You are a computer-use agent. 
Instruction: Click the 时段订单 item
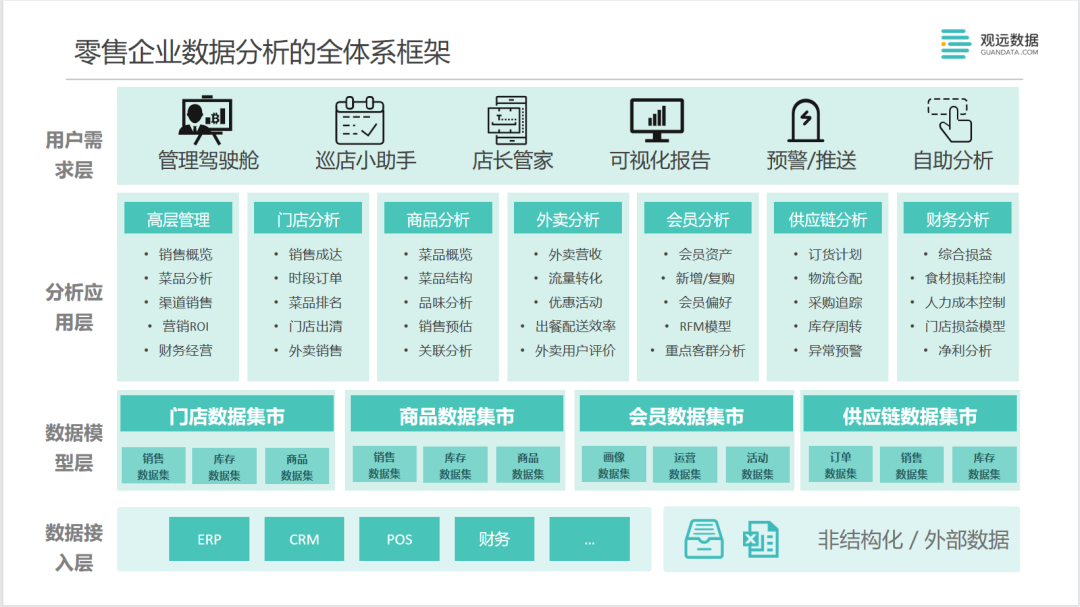tap(315, 278)
